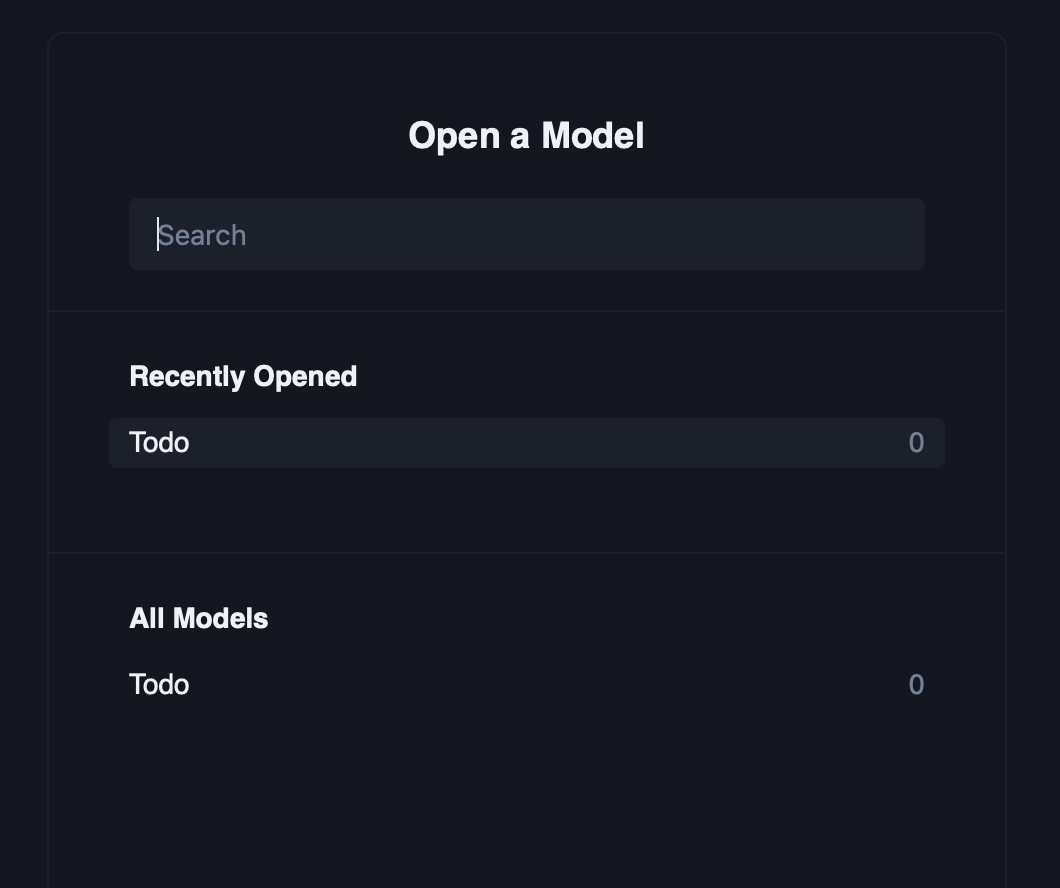
Task: Click the record count beside All Models Todo
Action: [x=916, y=685]
